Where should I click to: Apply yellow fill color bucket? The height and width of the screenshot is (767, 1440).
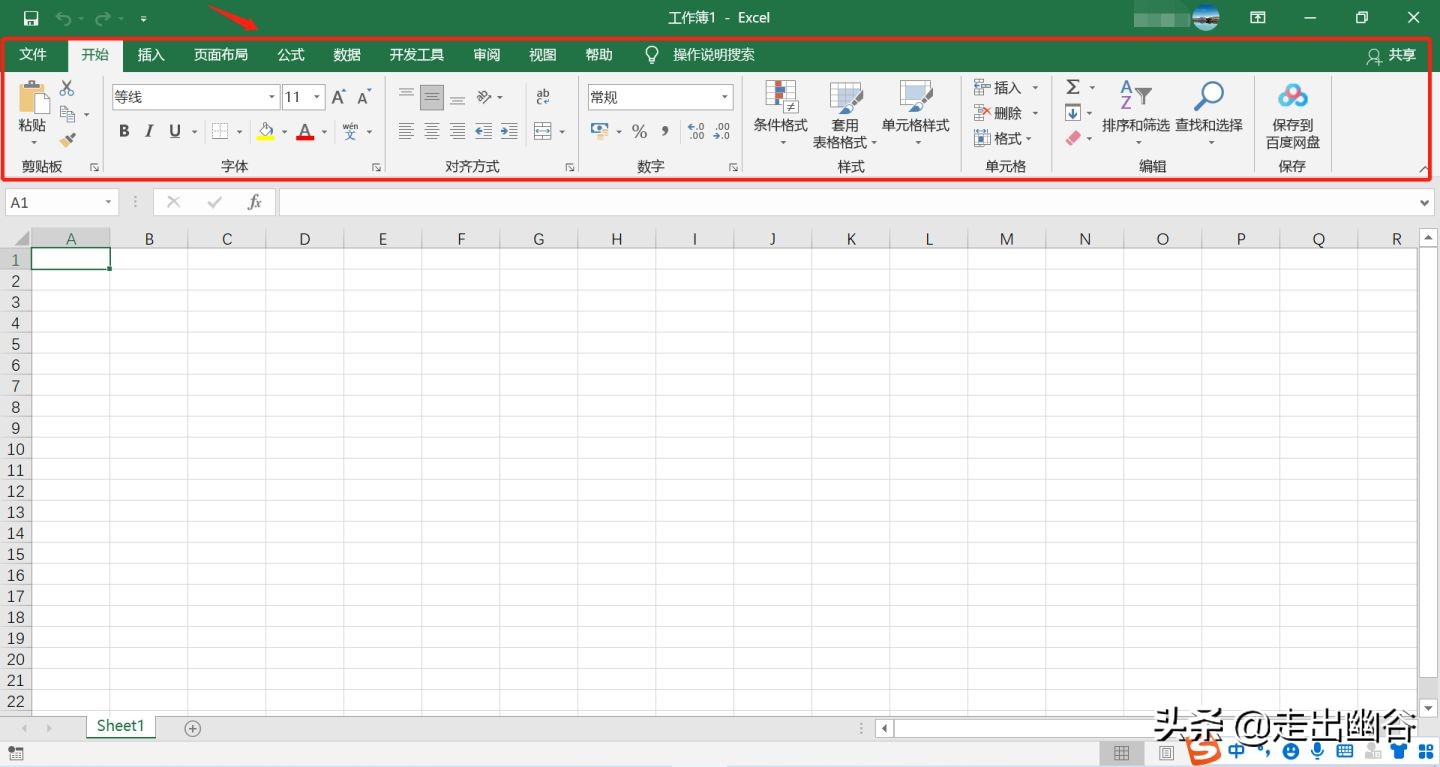pyautogui.click(x=266, y=131)
